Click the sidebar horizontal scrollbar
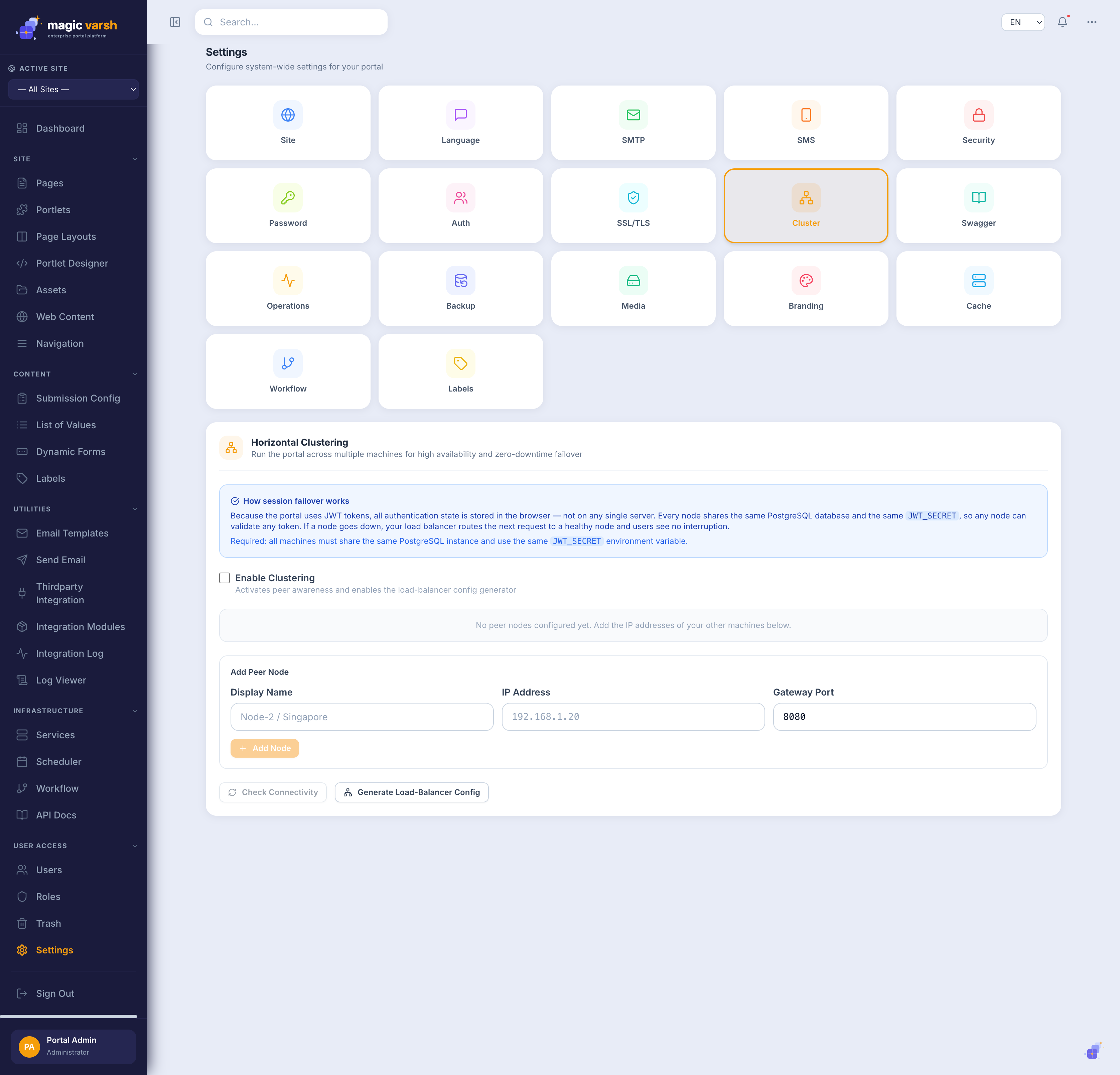1120x1075 pixels. tap(68, 1016)
